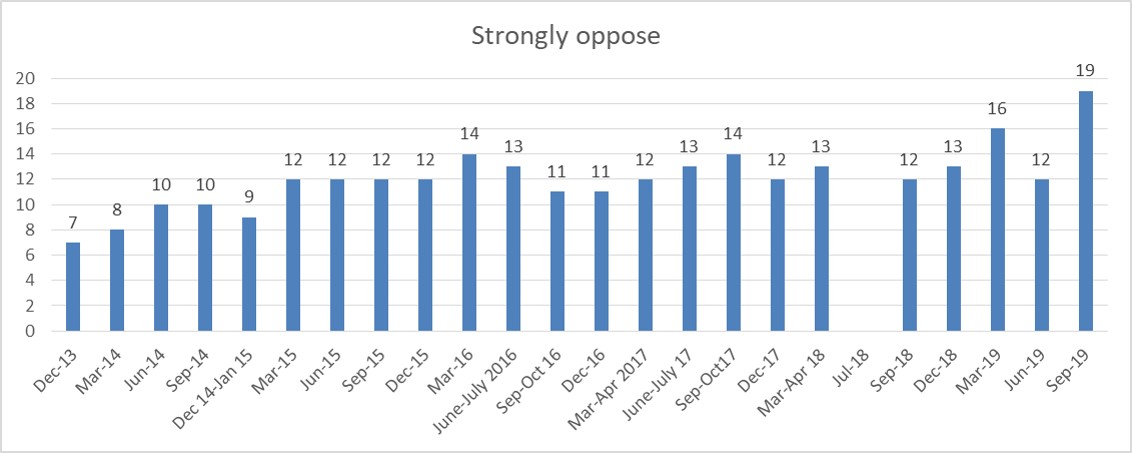Select the data label "7"
1132x453 pixels.
point(73,223)
